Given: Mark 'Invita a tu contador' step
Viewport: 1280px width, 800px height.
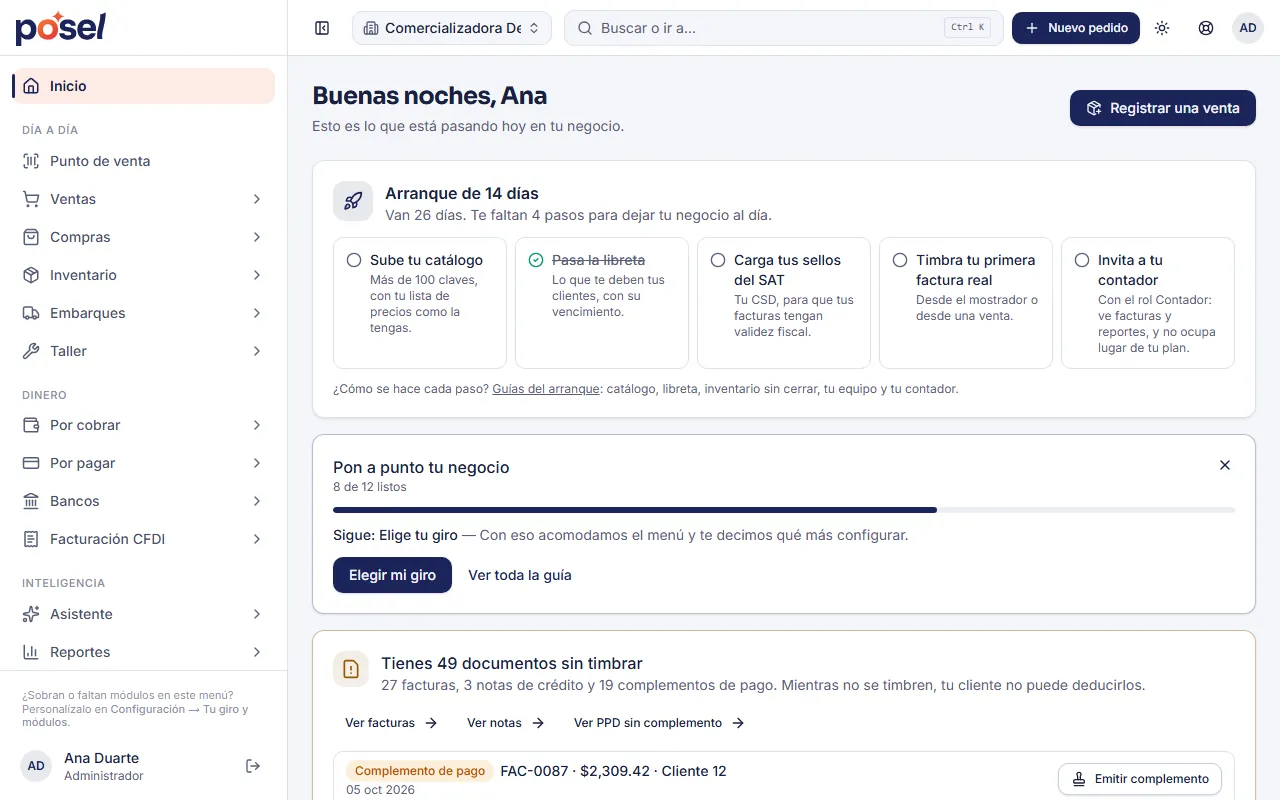Looking at the screenshot, I should (1082, 260).
